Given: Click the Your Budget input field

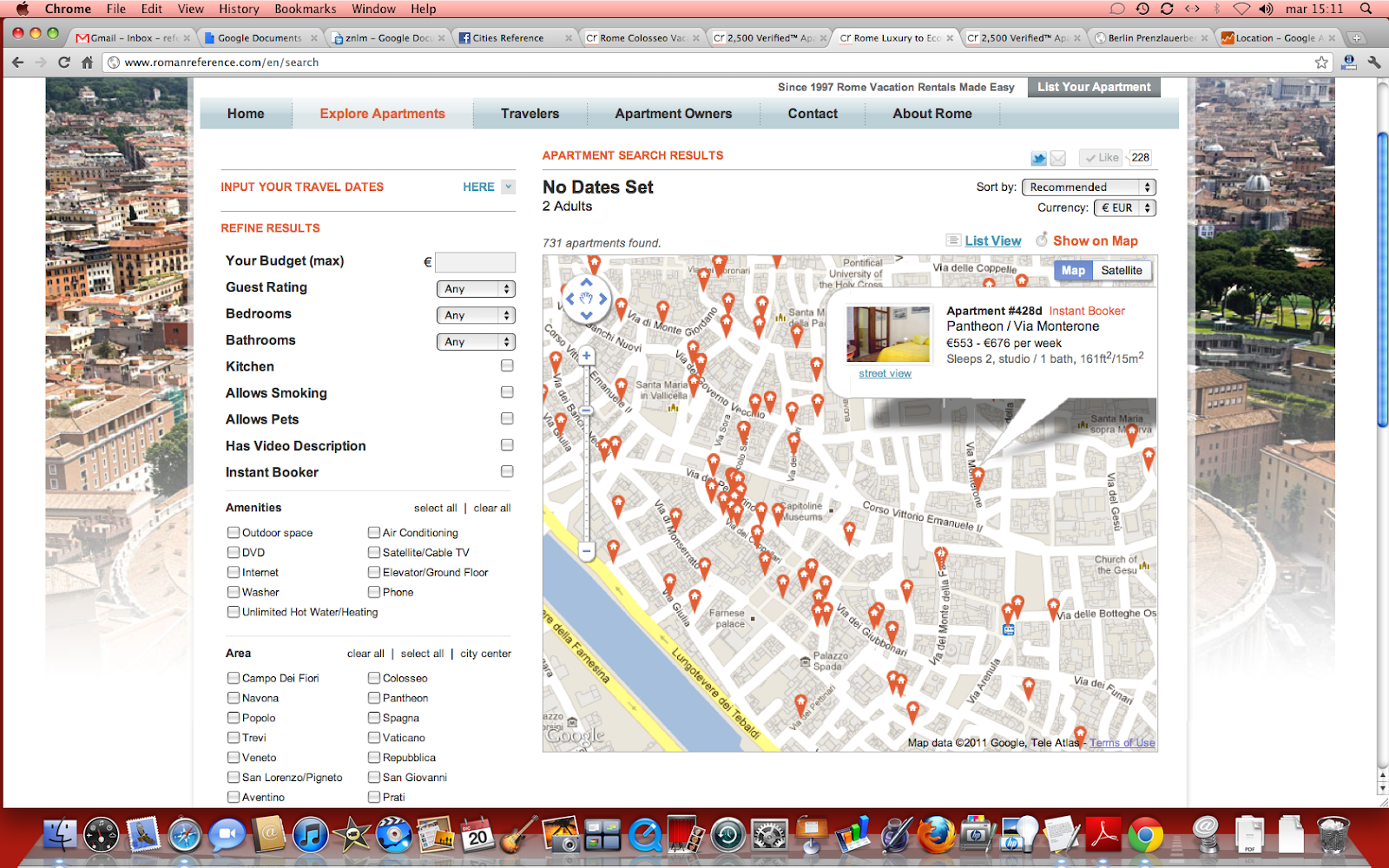Looking at the screenshot, I should [474, 261].
